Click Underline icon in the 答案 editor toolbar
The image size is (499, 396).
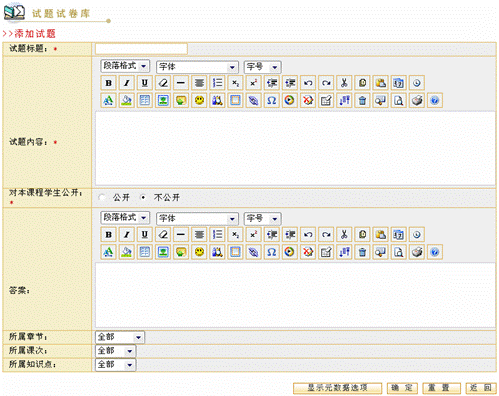pyautogui.click(x=144, y=235)
